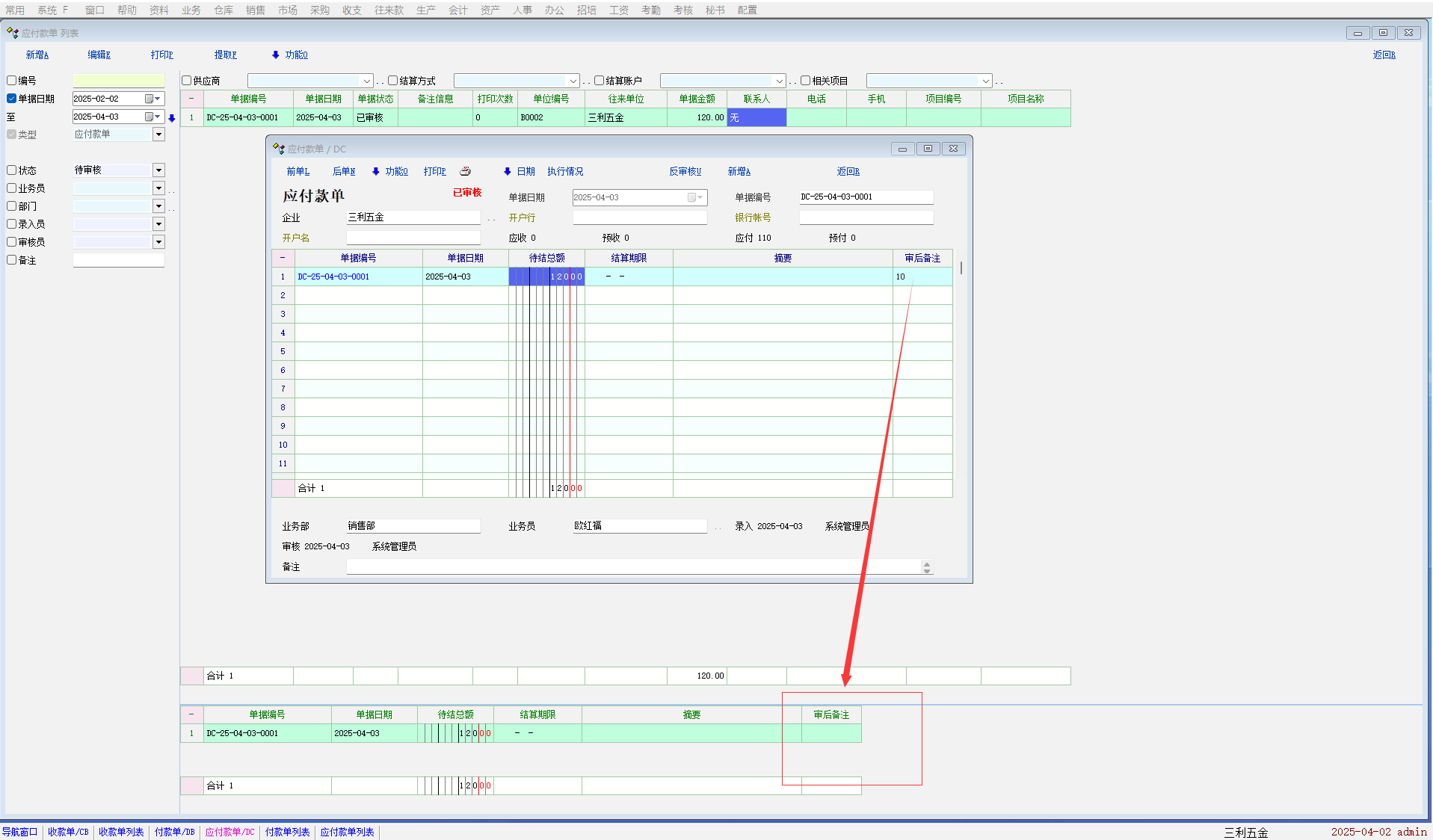1433x840 pixels.
Task: Expand the 状态 dropdown showing 待审核
Action: click(x=158, y=170)
